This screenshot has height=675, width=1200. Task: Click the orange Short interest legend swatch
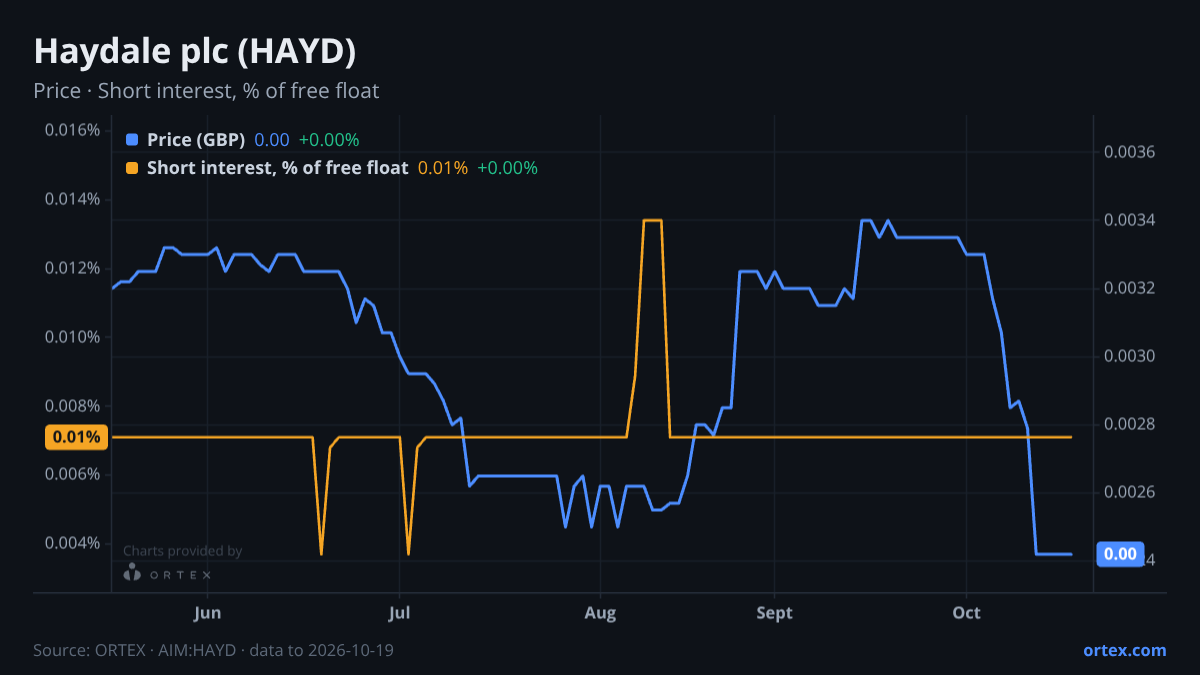coord(132,168)
